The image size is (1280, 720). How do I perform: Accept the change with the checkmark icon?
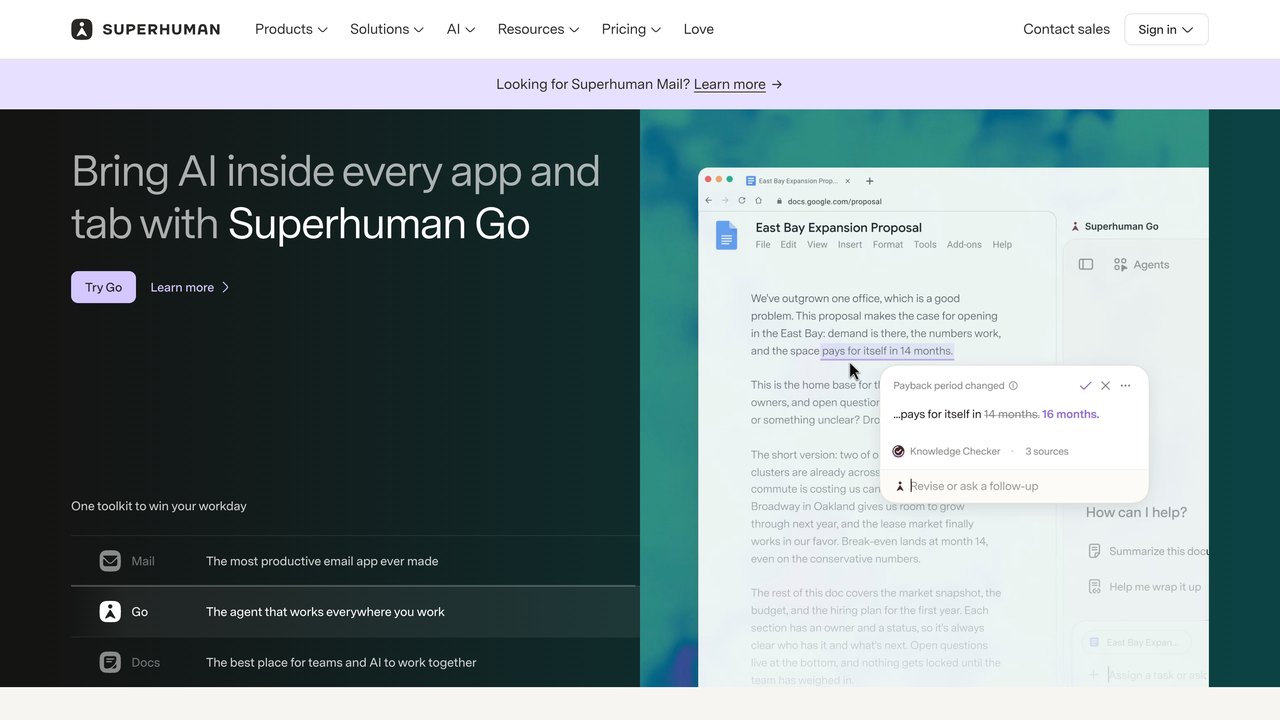(1085, 385)
